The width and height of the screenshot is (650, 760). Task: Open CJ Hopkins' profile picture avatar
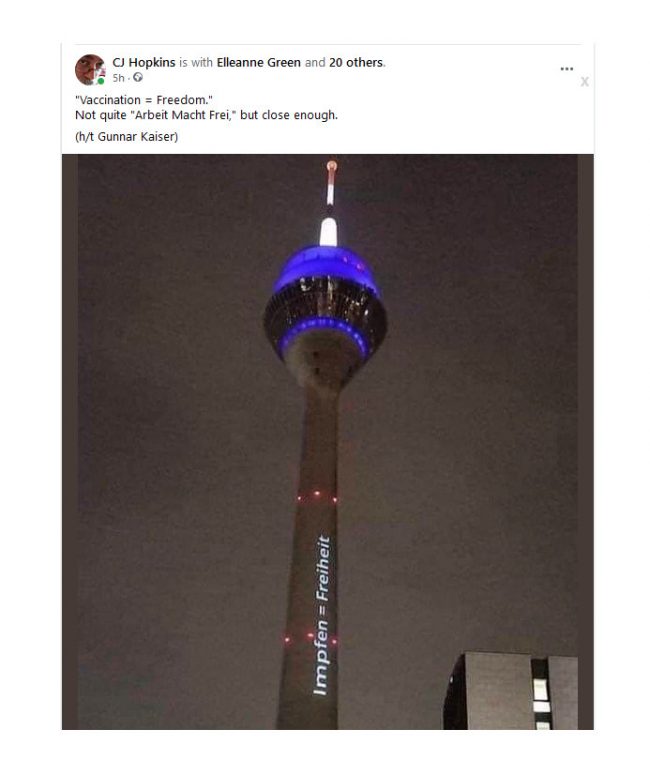tap(90, 69)
